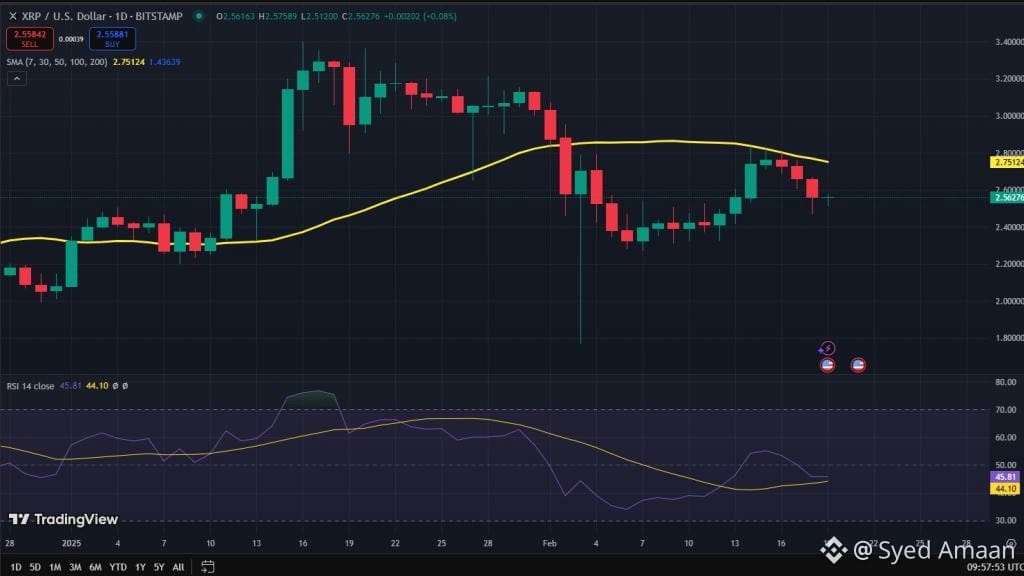Click the 09:57:53 UTC timezone clock
This screenshot has width=1024, height=576.
995,567
